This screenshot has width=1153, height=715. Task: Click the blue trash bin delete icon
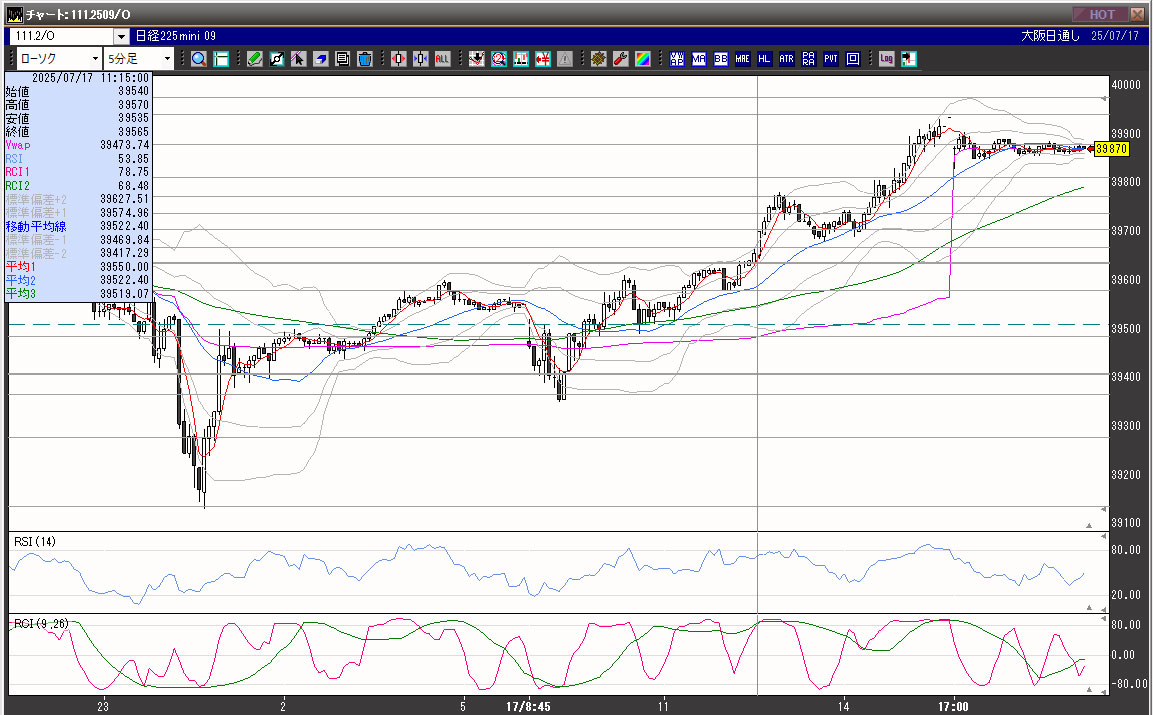coord(364,59)
